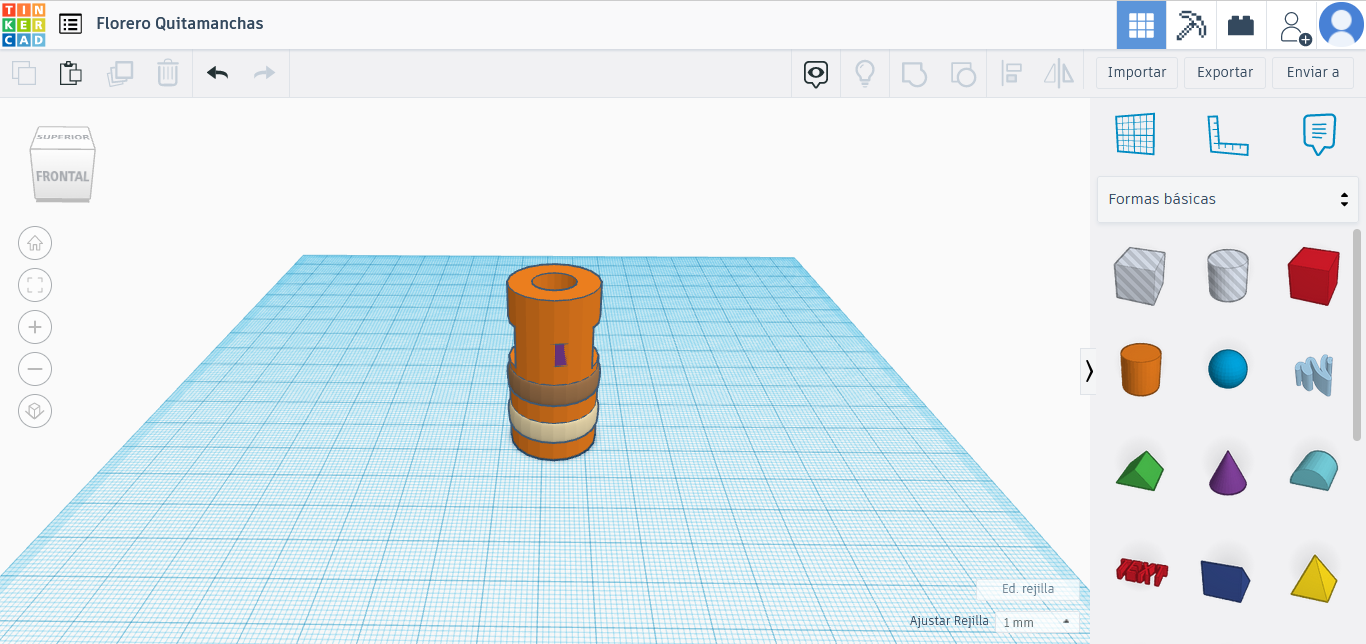Click the Duplicate and repeat icon
This screenshot has width=1366, height=644.
pyautogui.click(x=120, y=73)
